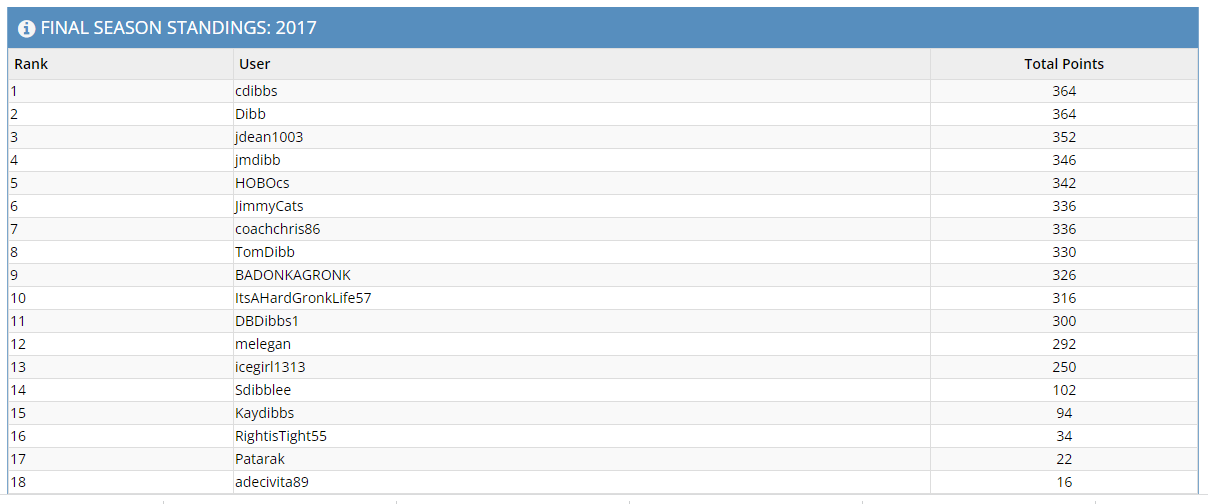The width and height of the screenshot is (1208, 504).
Task: Click icegirl1313 in the standings
Action: [270, 367]
